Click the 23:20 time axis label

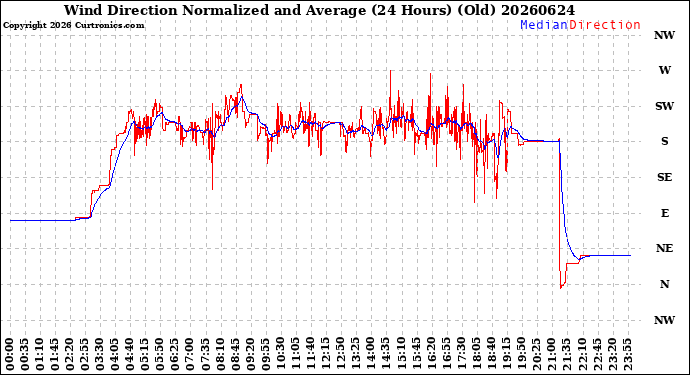[x=612, y=355]
